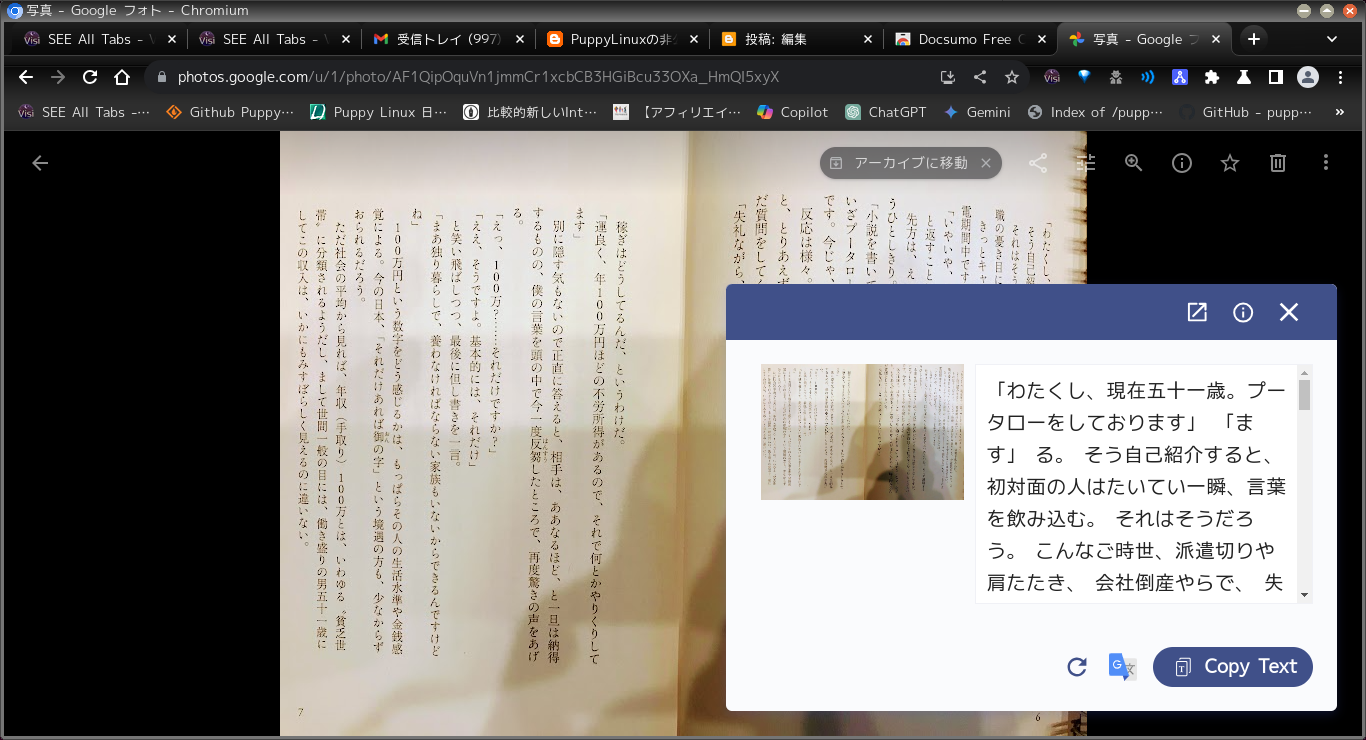Open the Copilot bookmark
The image size is (1366, 740).
793,112
